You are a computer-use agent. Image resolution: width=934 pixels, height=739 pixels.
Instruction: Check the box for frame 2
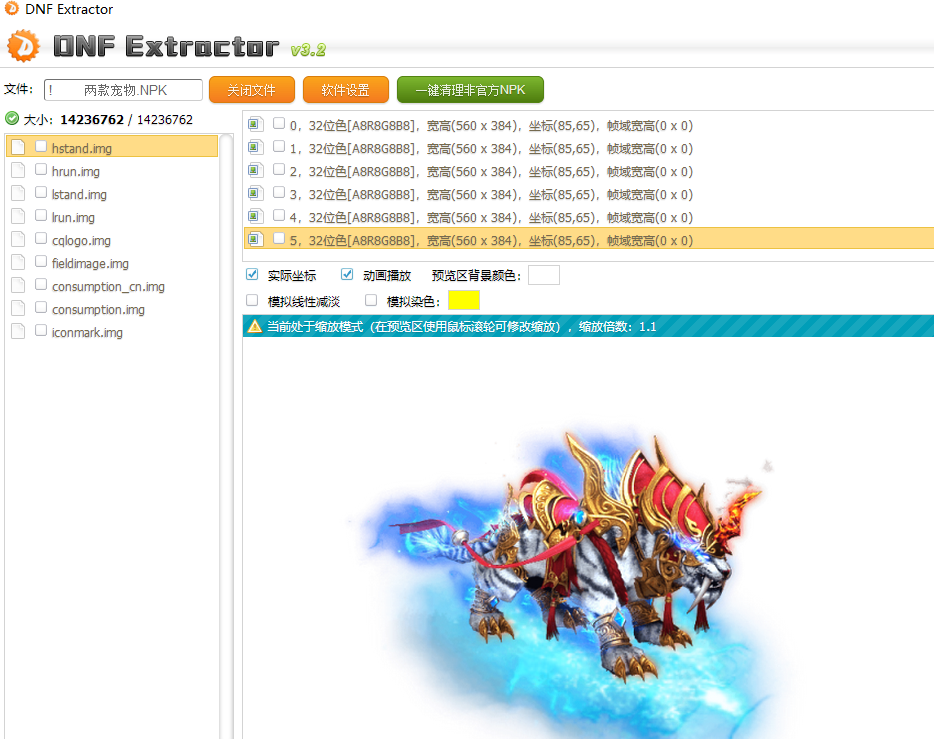(279, 169)
